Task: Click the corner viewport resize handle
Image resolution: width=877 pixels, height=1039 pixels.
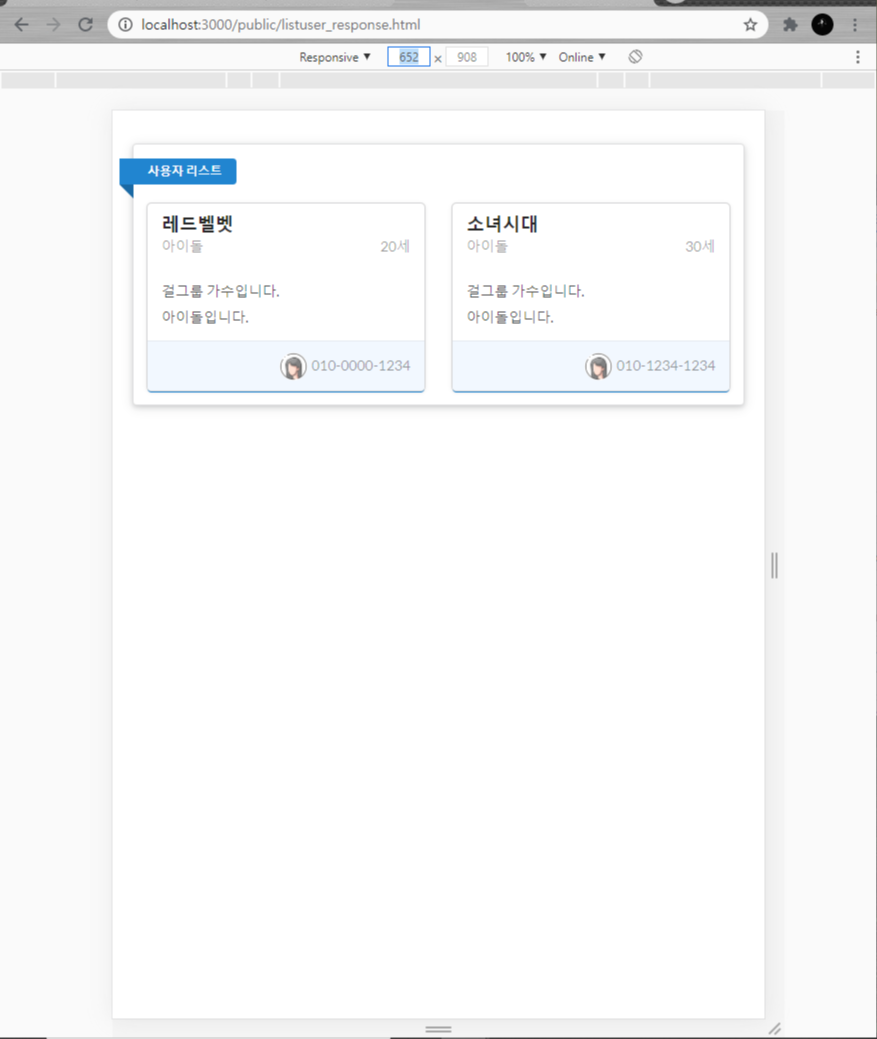Action: [775, 1029]
